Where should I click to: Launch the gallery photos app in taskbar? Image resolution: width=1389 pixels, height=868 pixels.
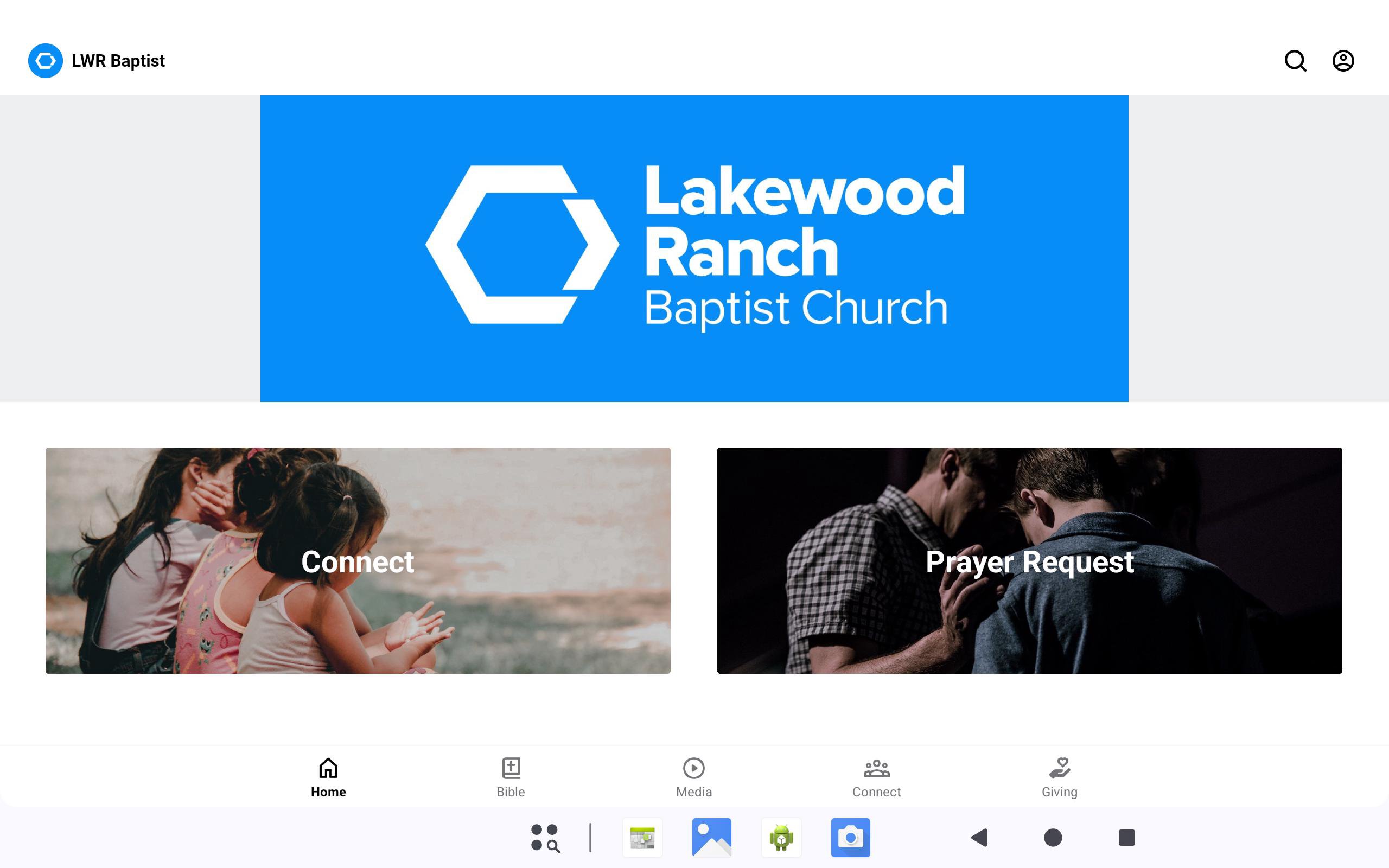coord(712,838)
